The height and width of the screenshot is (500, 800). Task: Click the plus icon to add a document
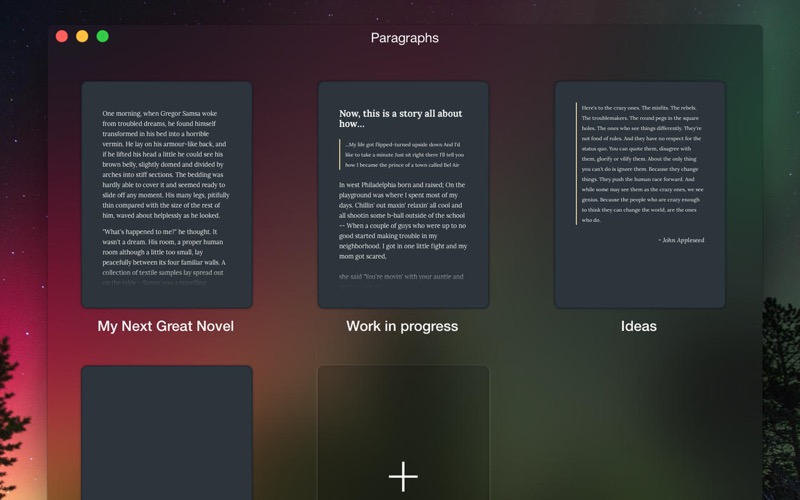click(x=403, y=476)
